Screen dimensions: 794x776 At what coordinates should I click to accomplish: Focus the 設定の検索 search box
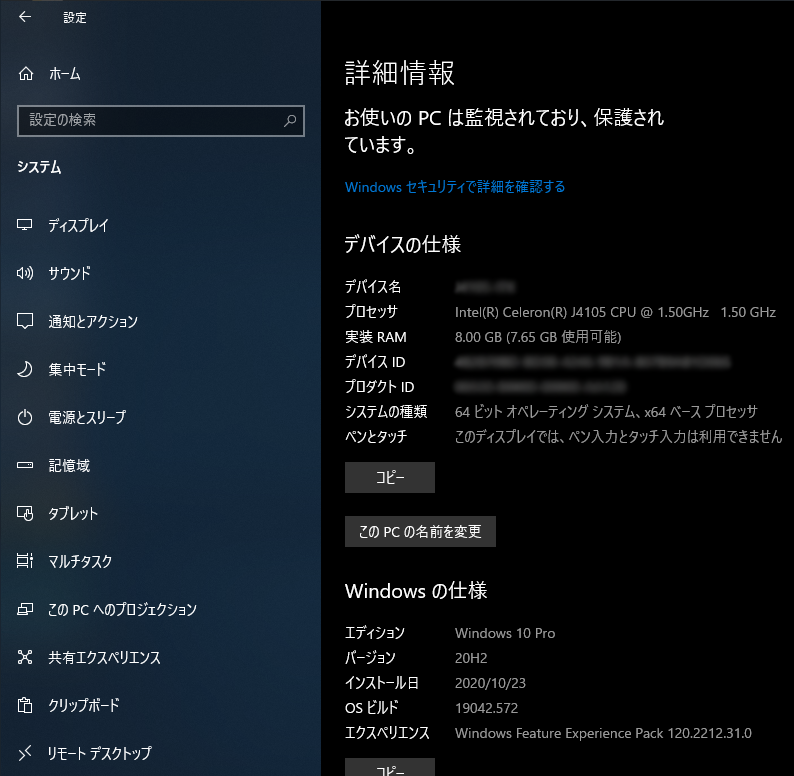[161, 121]
